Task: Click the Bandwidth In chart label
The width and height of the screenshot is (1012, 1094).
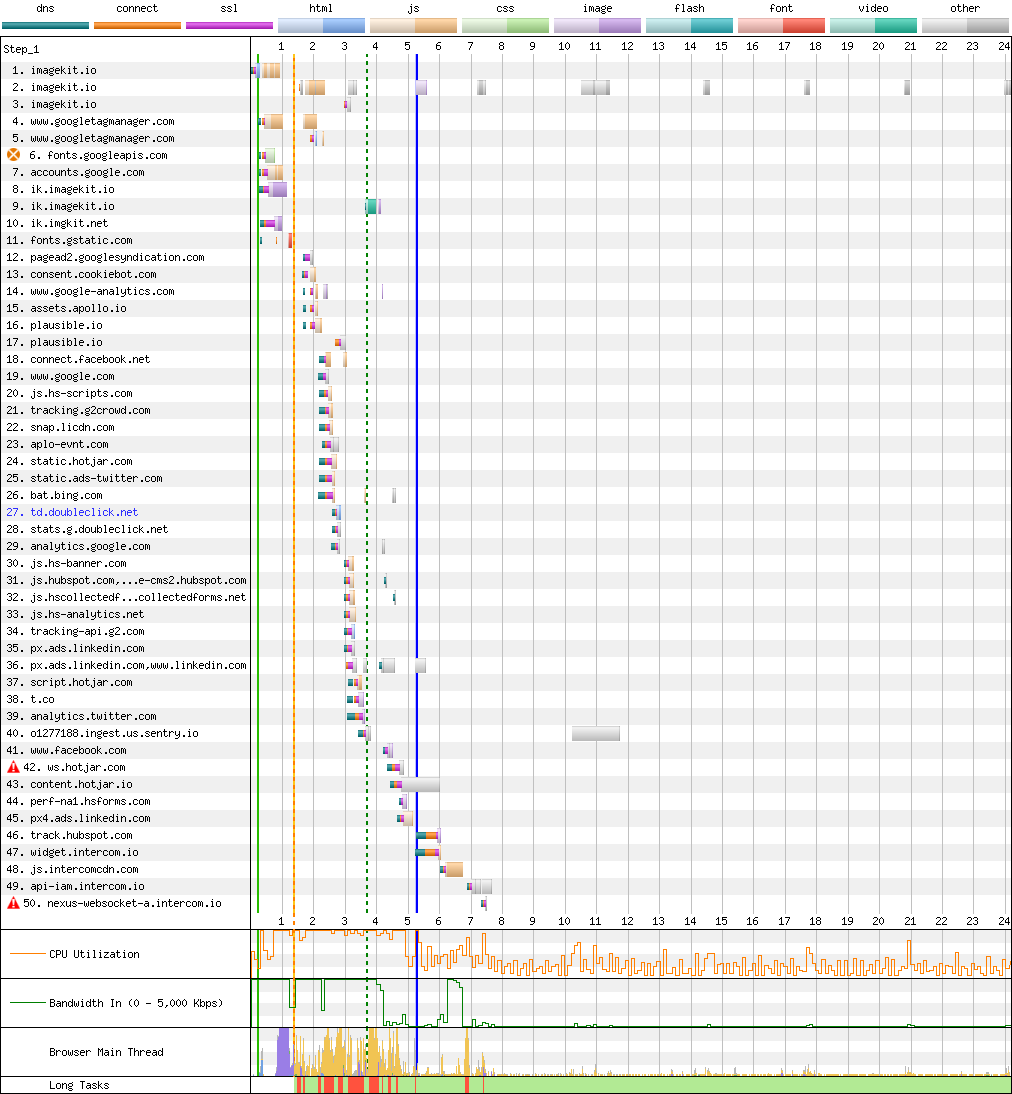Action: (136, 1003)
